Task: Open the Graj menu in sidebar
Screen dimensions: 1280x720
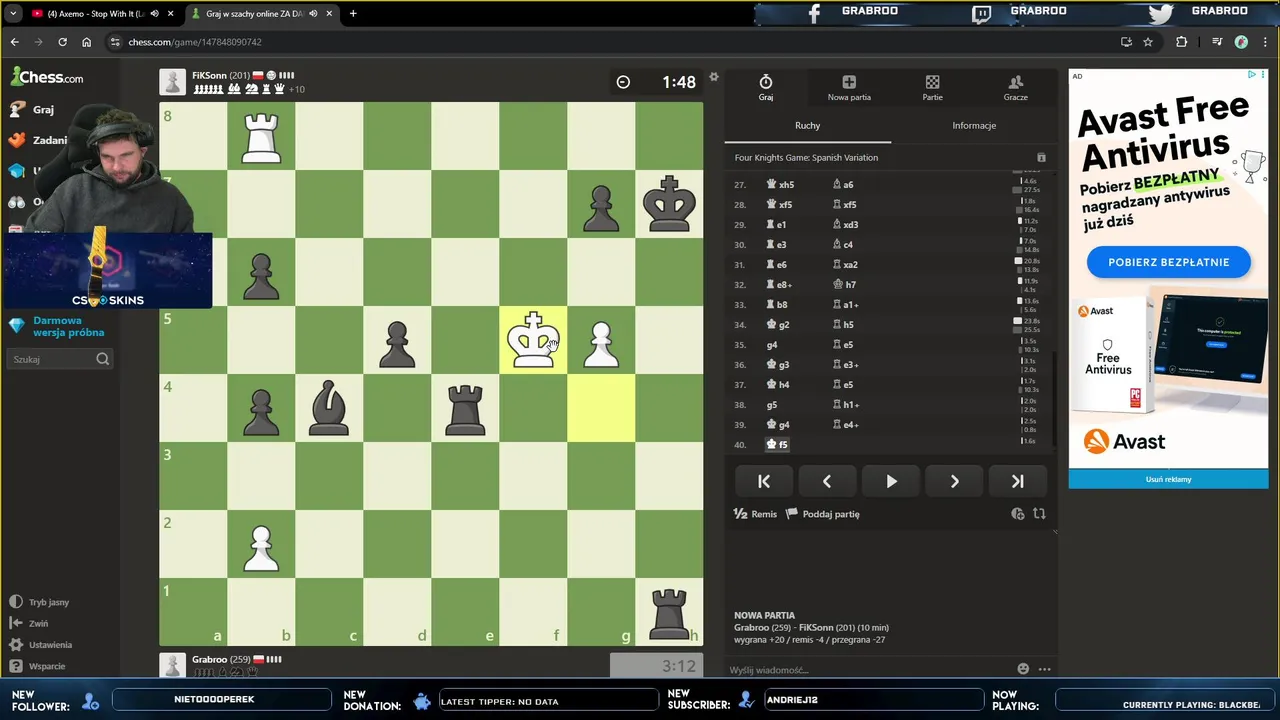Action: (31, 110)
